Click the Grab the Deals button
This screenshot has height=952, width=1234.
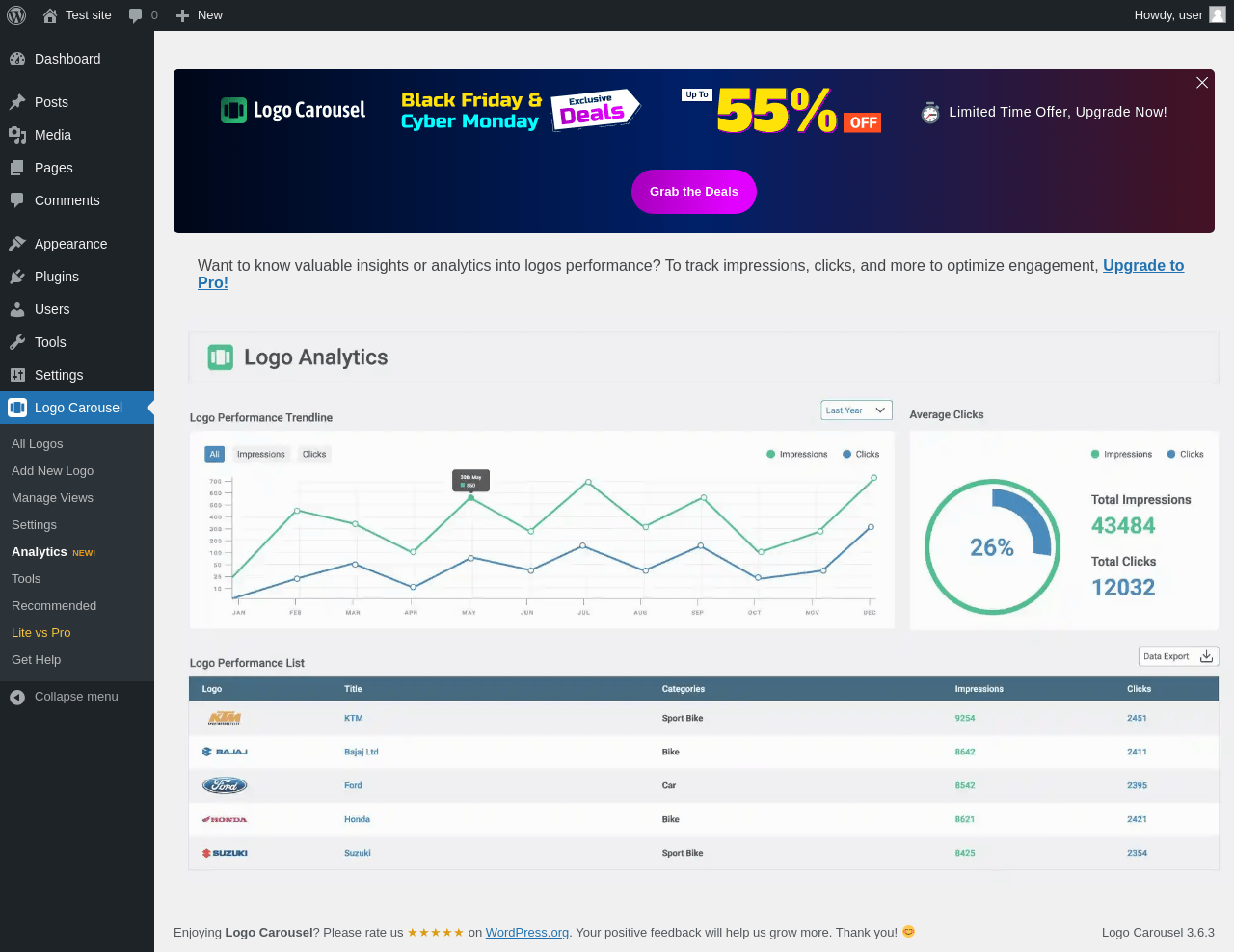pos(694,192)
